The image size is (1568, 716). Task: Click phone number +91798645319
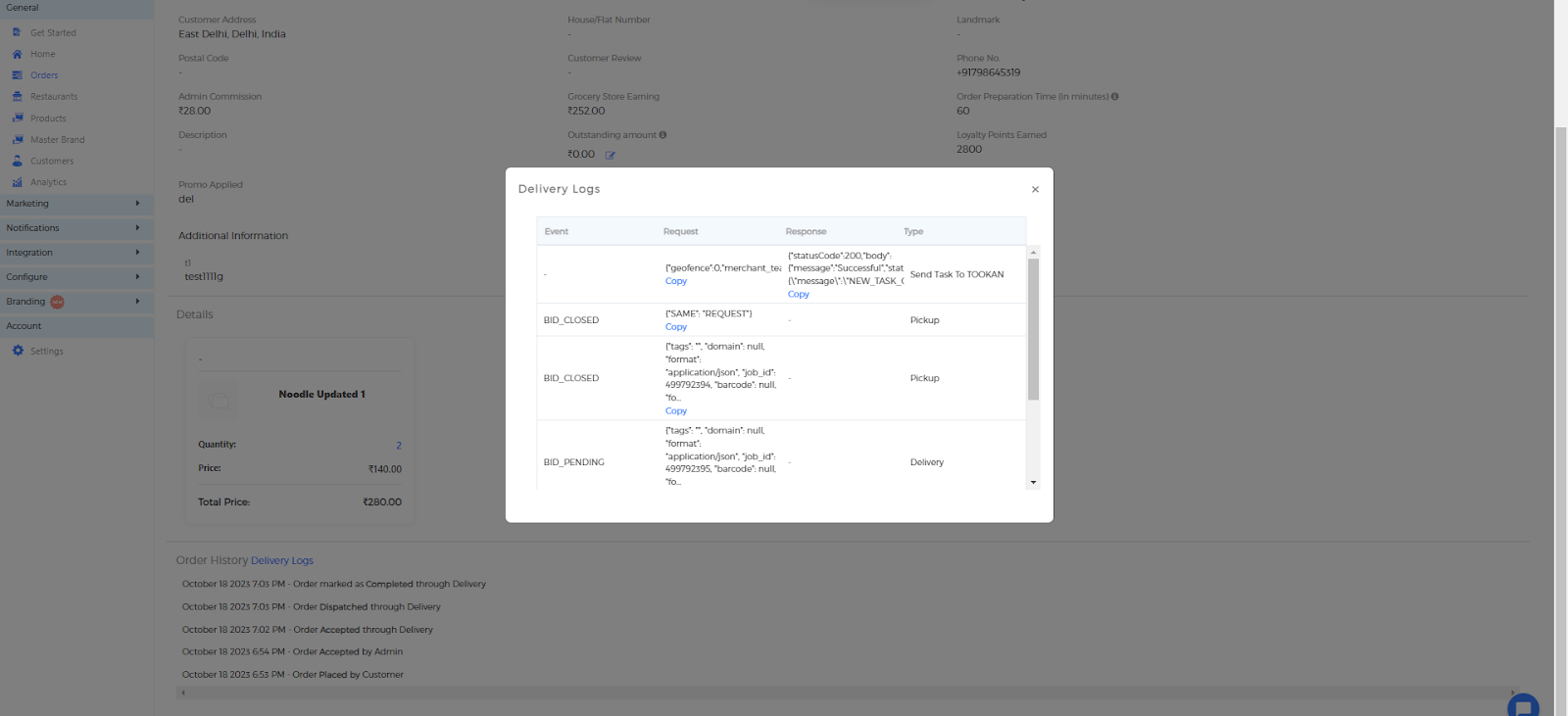coord(988,72)
